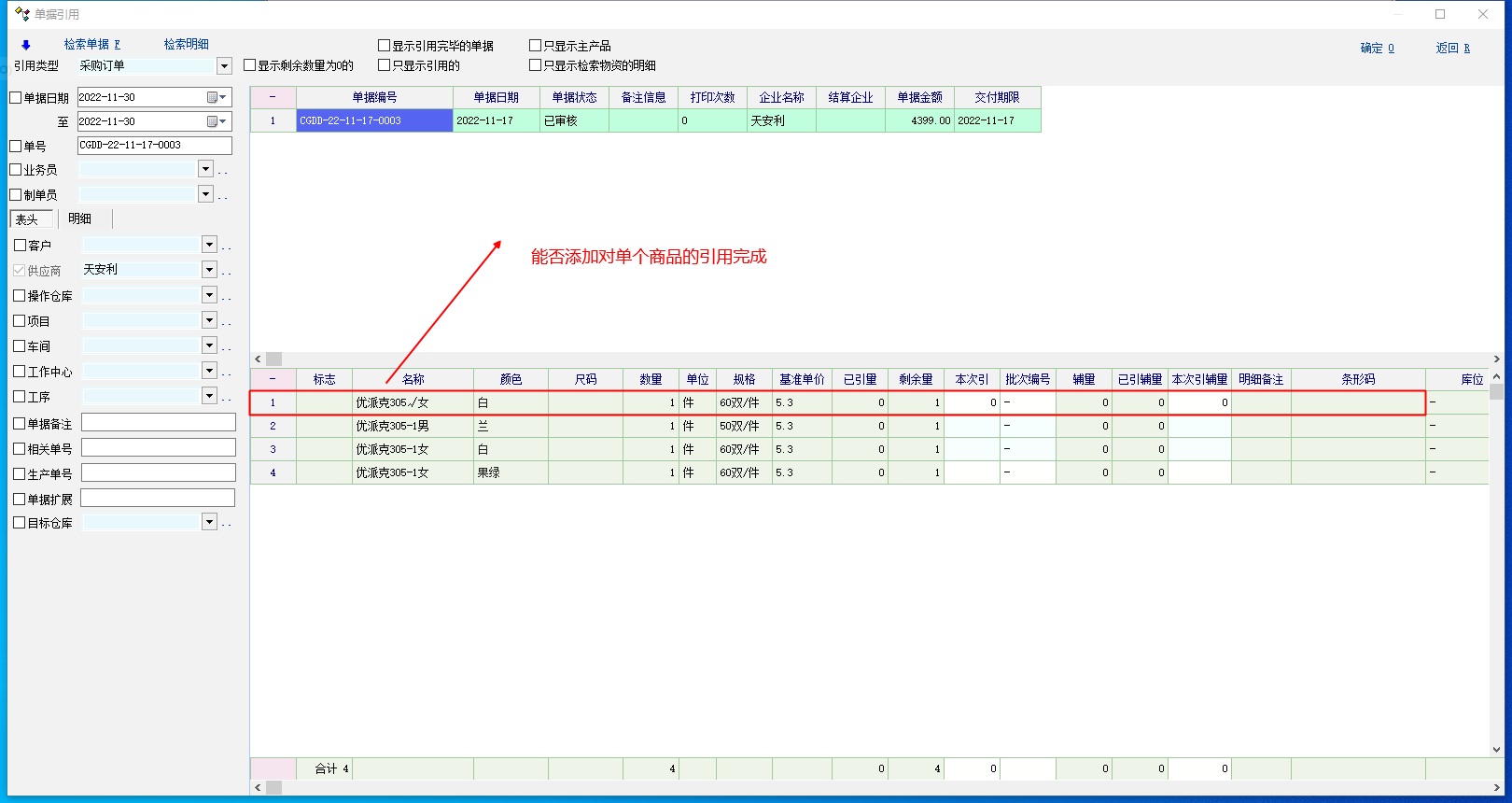Image resolution: width=1512 pixels, height=803 pixels.
Task: Check the 单据日期 filter checkbox
Action: pos(16,98)
